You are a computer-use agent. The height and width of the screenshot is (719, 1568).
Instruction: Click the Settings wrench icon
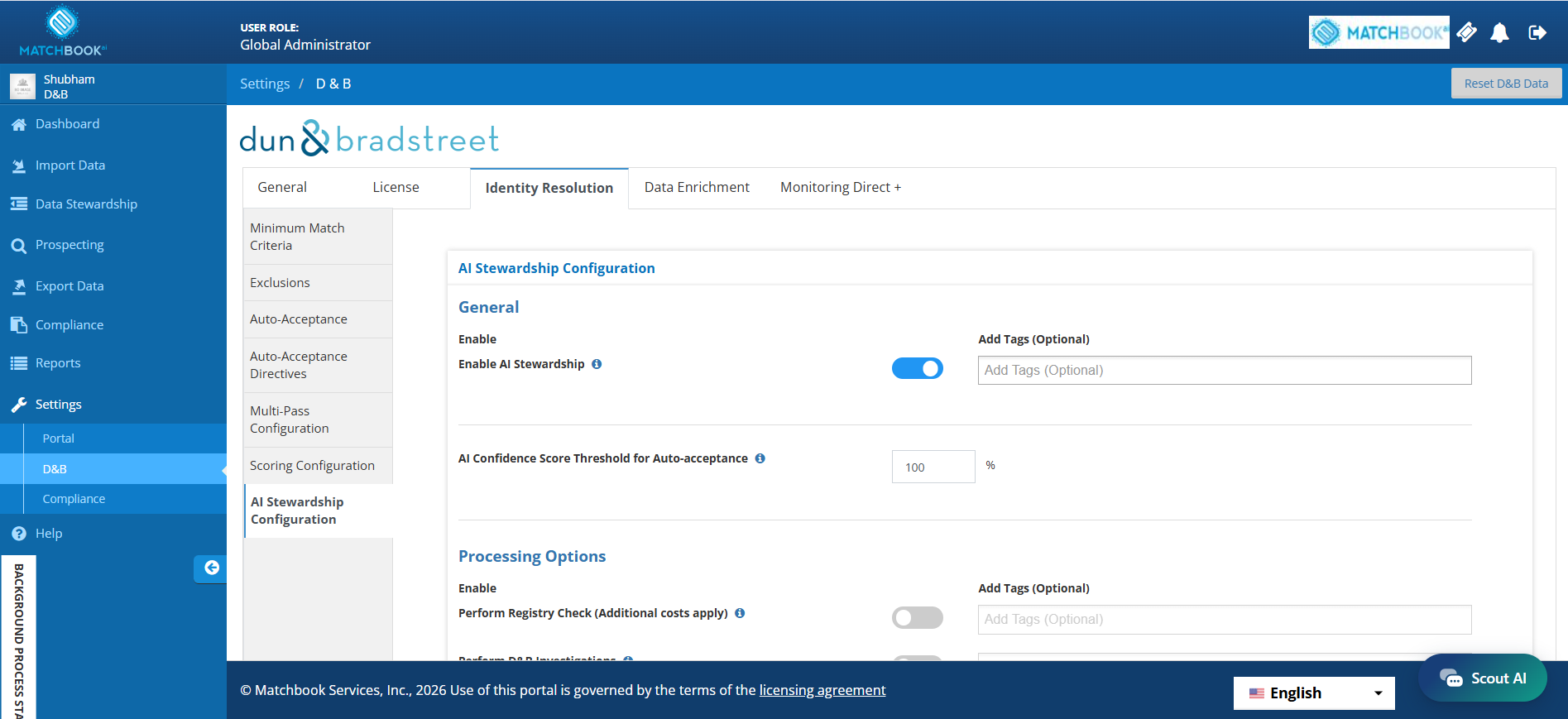pos(18,405)
